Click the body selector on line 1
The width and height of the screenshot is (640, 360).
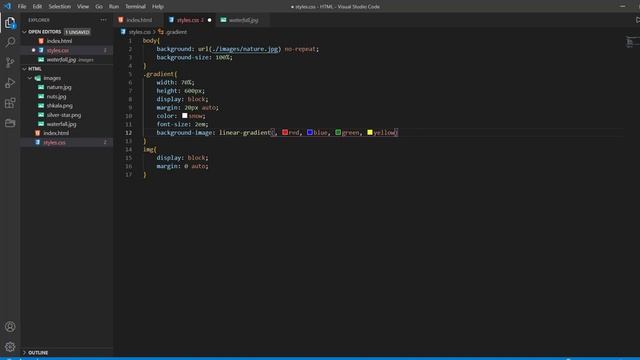click(150, 41)
